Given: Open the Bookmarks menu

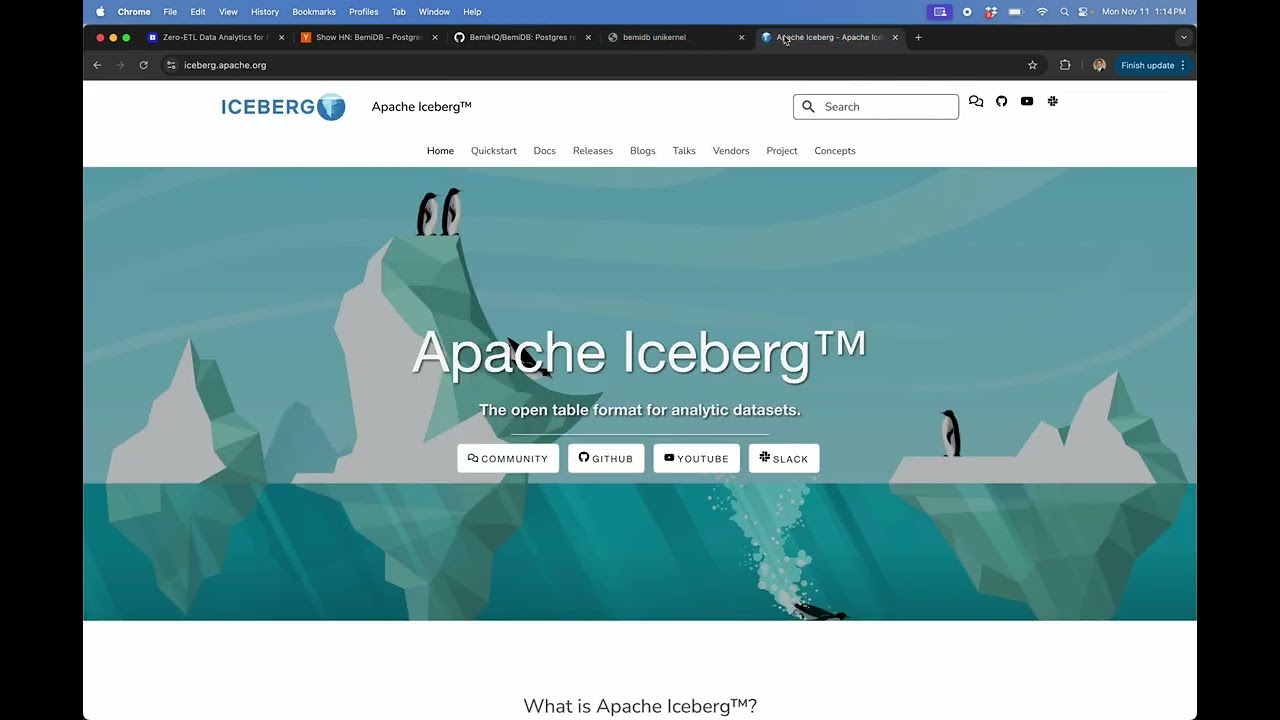Looking at the screenshot, I should coord(314,12).
